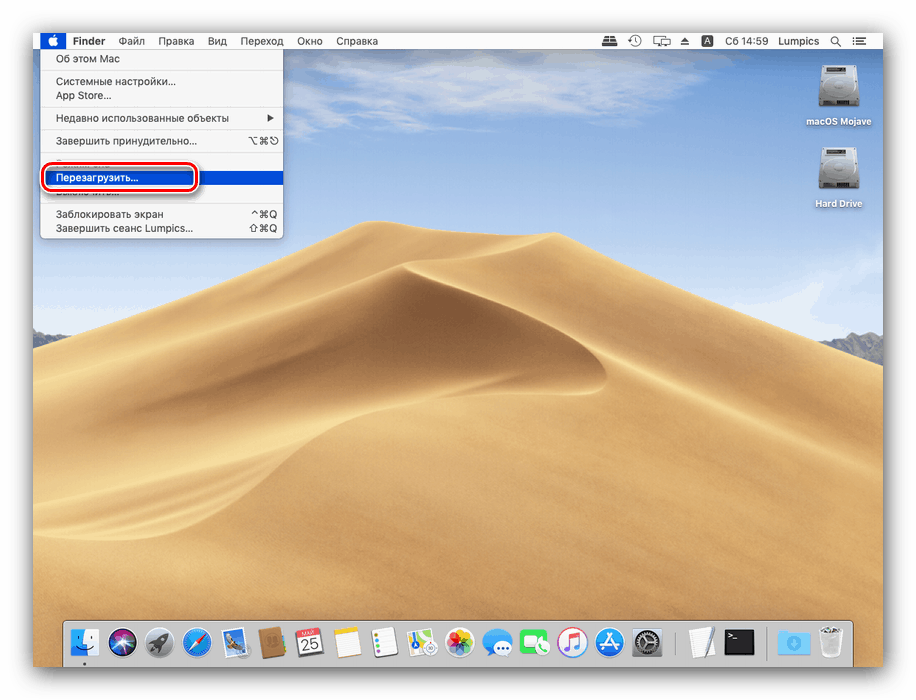Open the displays AirPlay menu bar icon
Screen dimensions: 916x700
tap(661, 41)
